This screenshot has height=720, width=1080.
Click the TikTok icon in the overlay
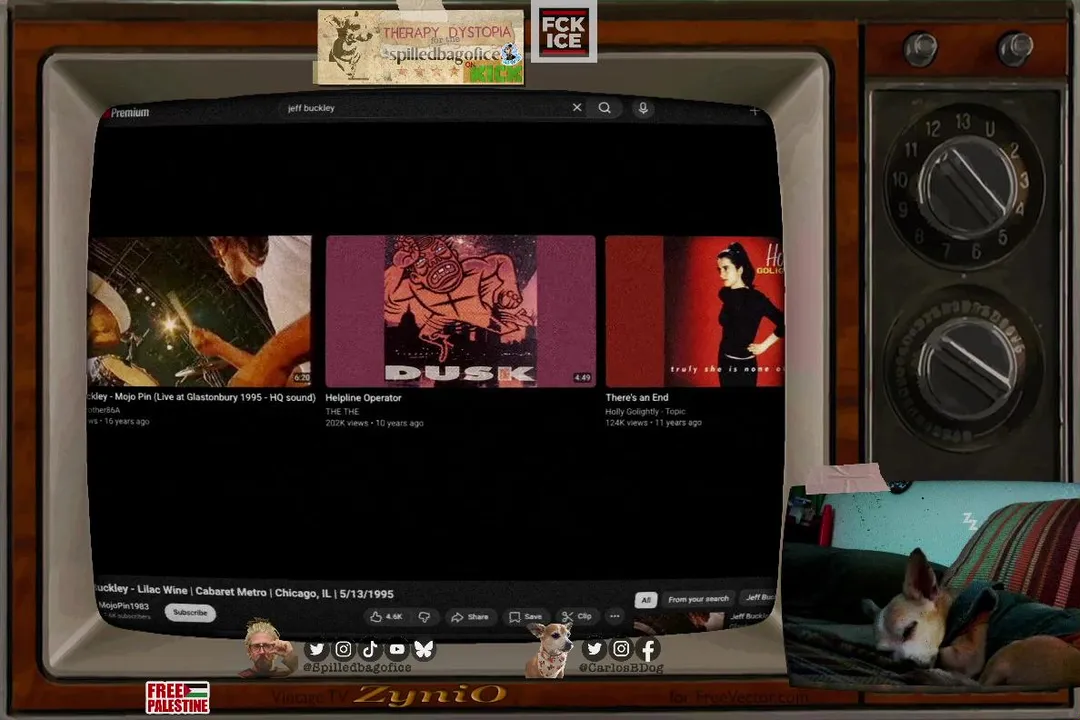(370, 649)
